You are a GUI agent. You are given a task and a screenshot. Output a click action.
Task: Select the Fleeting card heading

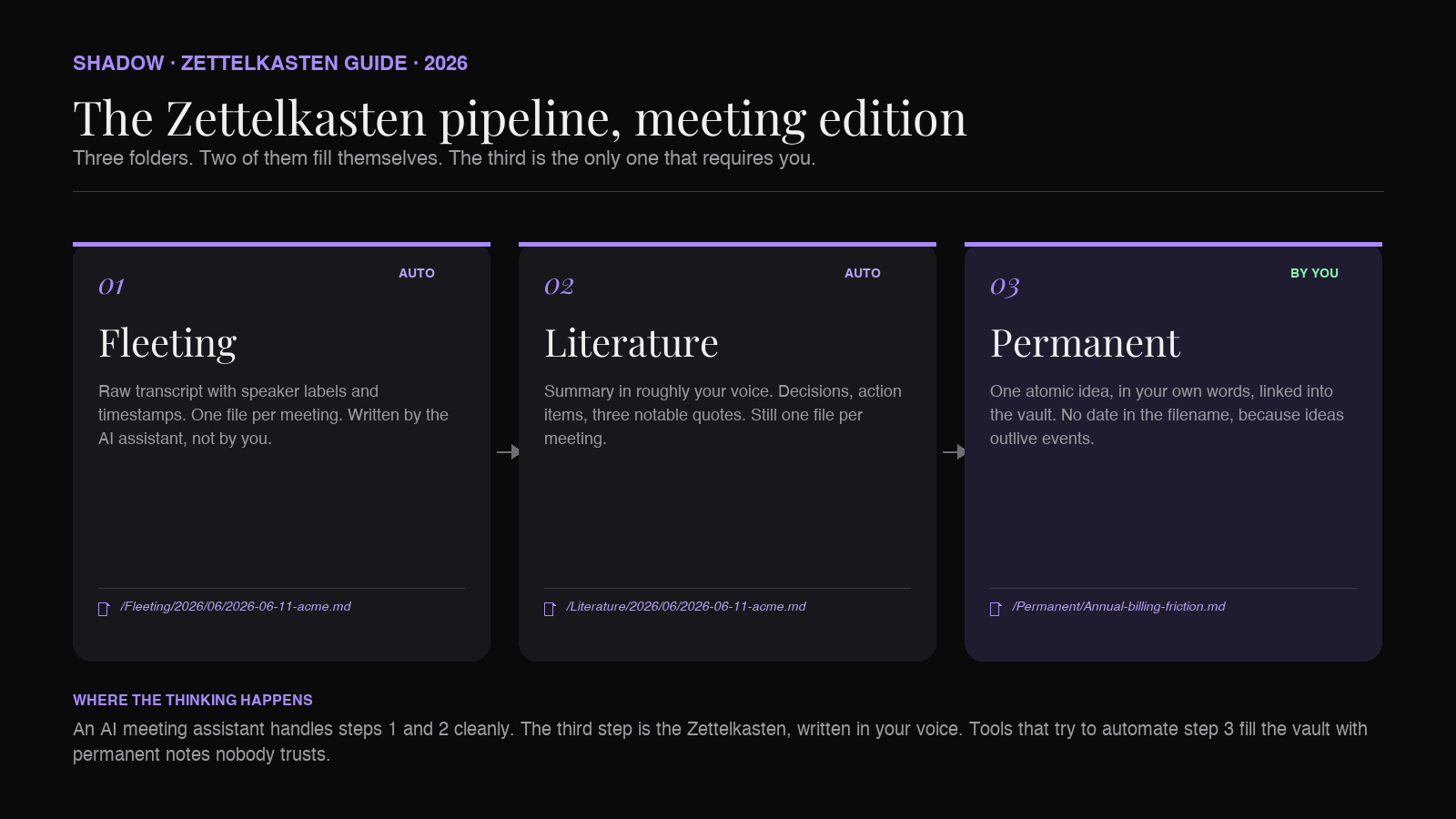click(167, 343)
